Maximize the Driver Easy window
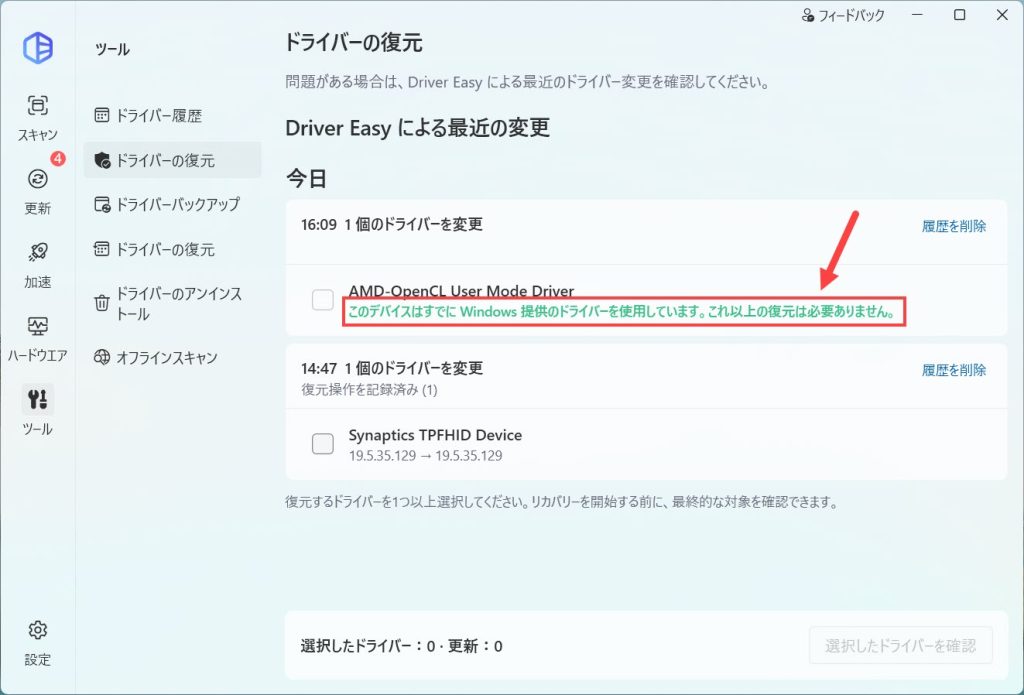Image resolution: width=1024 pixels, height=695 pixels. point(959,15)
